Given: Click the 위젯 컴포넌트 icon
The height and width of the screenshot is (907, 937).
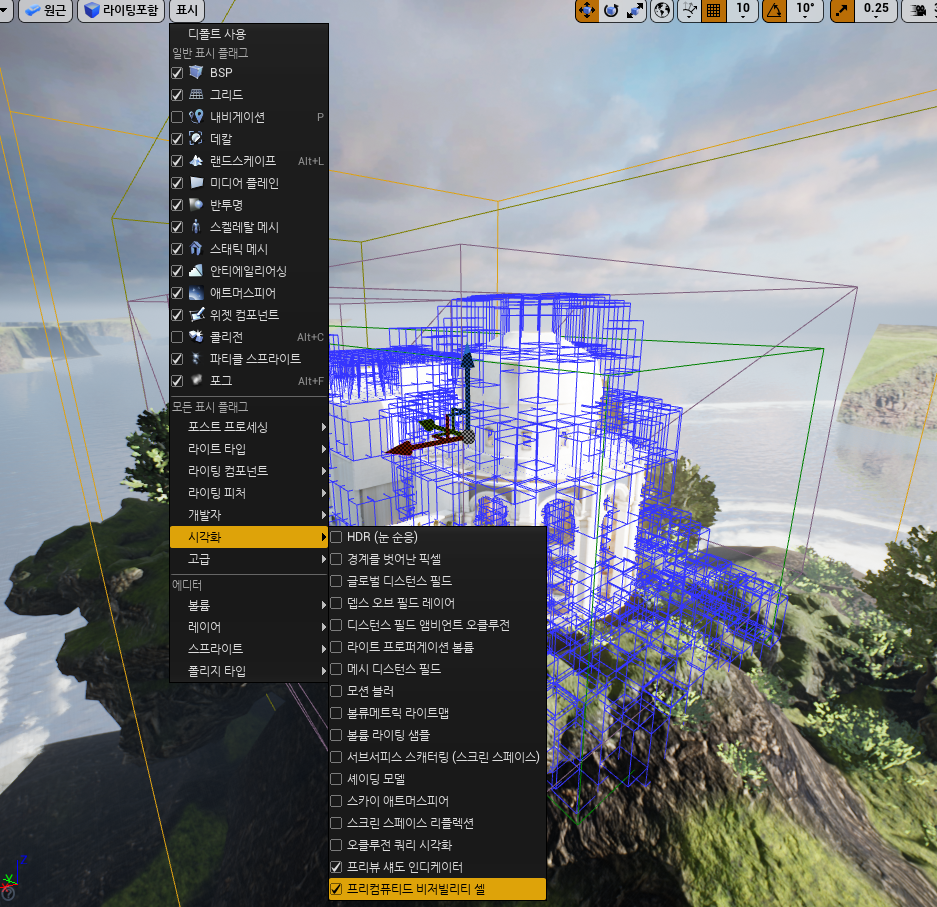Looking at the screenshot, I should [196, 314].
